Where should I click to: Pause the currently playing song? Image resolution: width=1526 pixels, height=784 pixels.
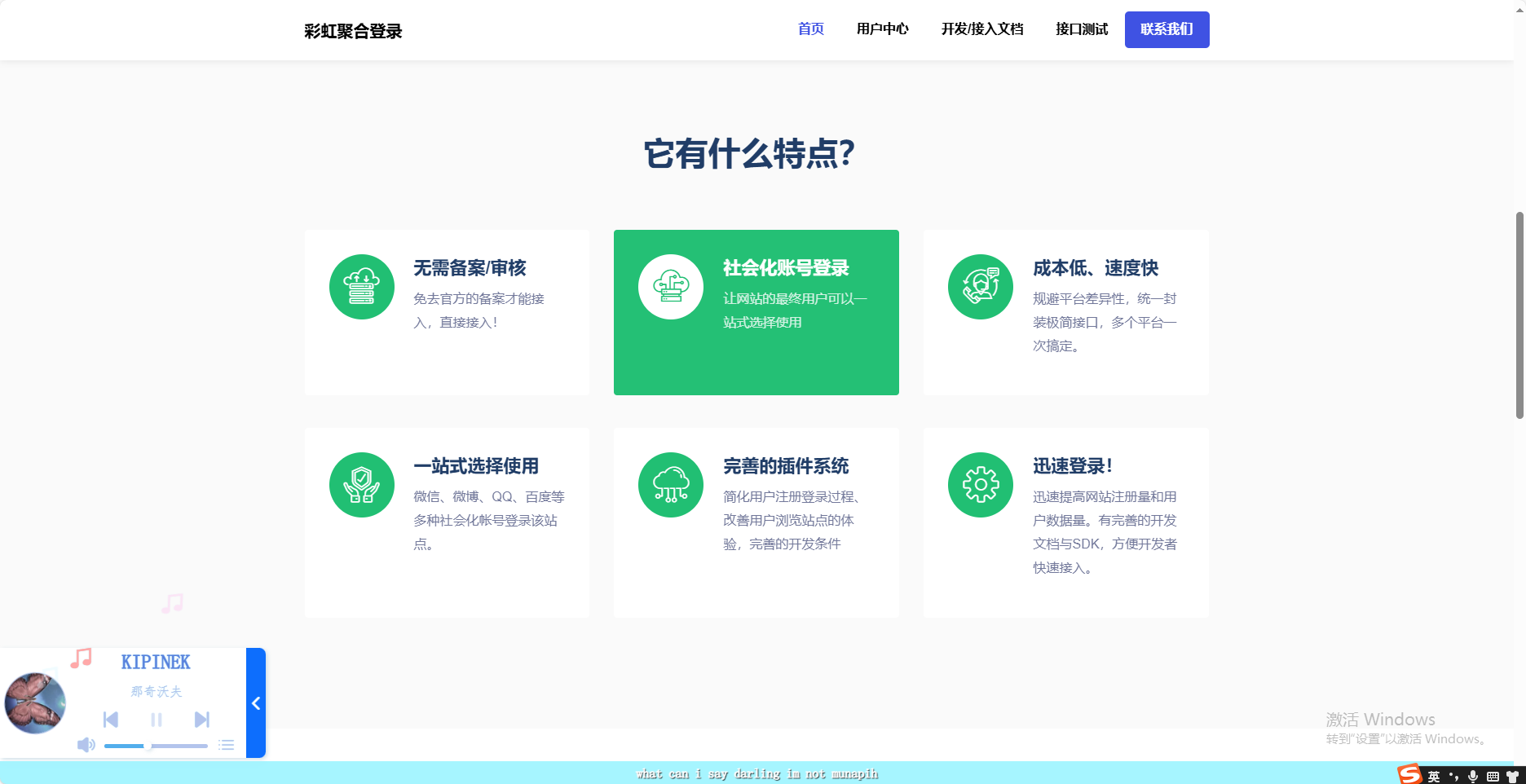pyautogui.click(x=157, y=720)
